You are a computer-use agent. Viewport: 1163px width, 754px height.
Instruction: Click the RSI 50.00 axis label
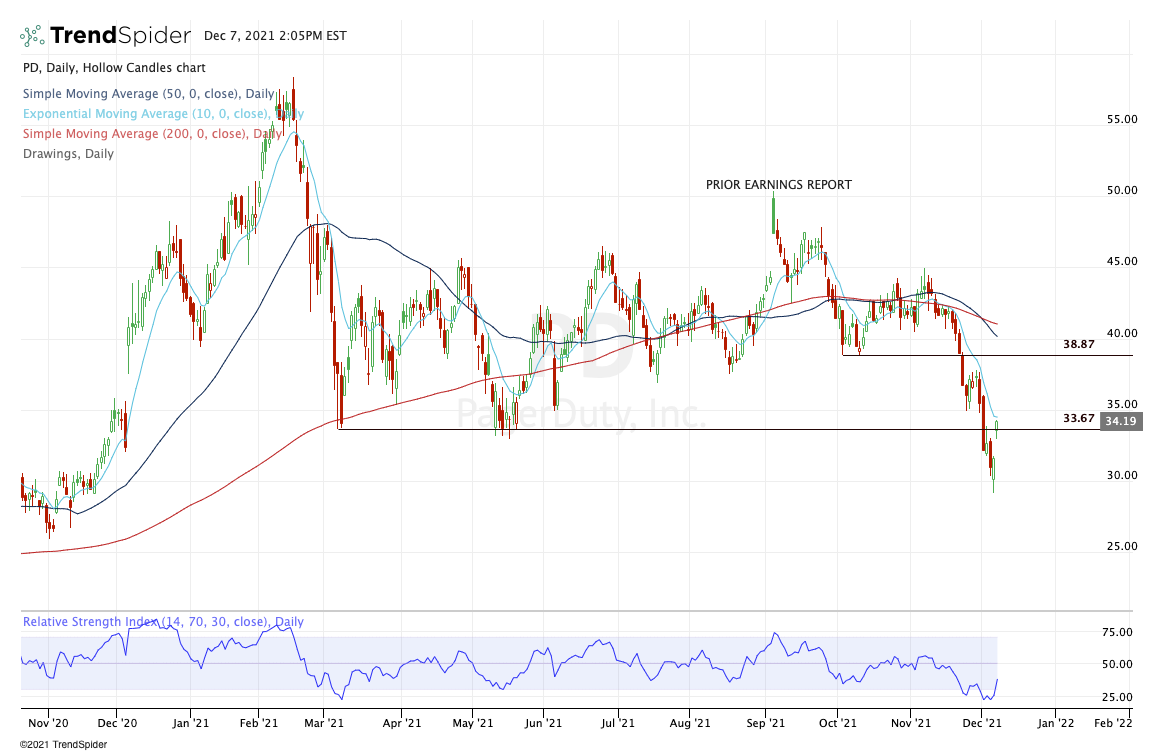tap(1117, 664)
